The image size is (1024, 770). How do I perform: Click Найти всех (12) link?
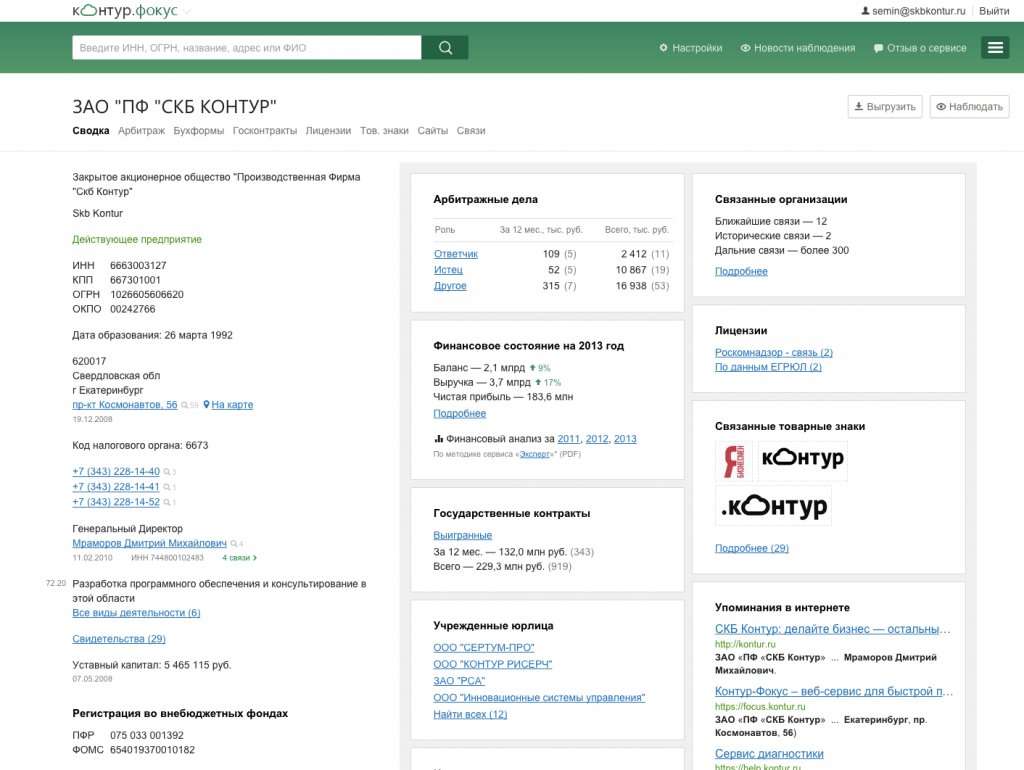coord(470,714)
